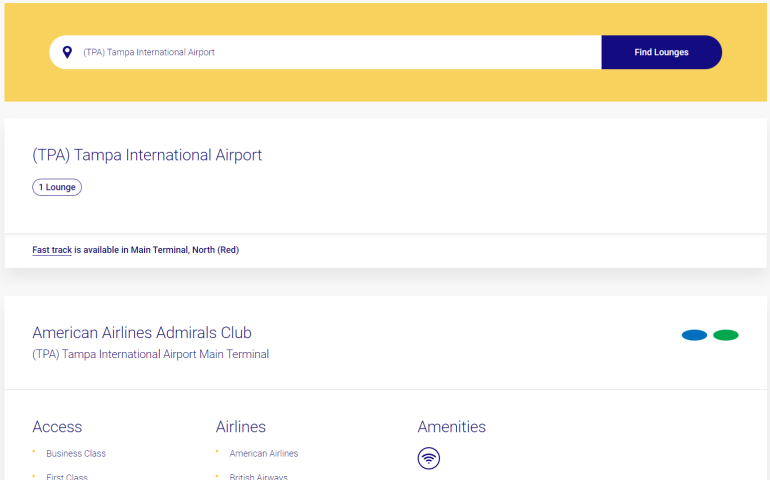Click the blue oval indicator
The width and height of the screenshot is (770, 480).
694,335
